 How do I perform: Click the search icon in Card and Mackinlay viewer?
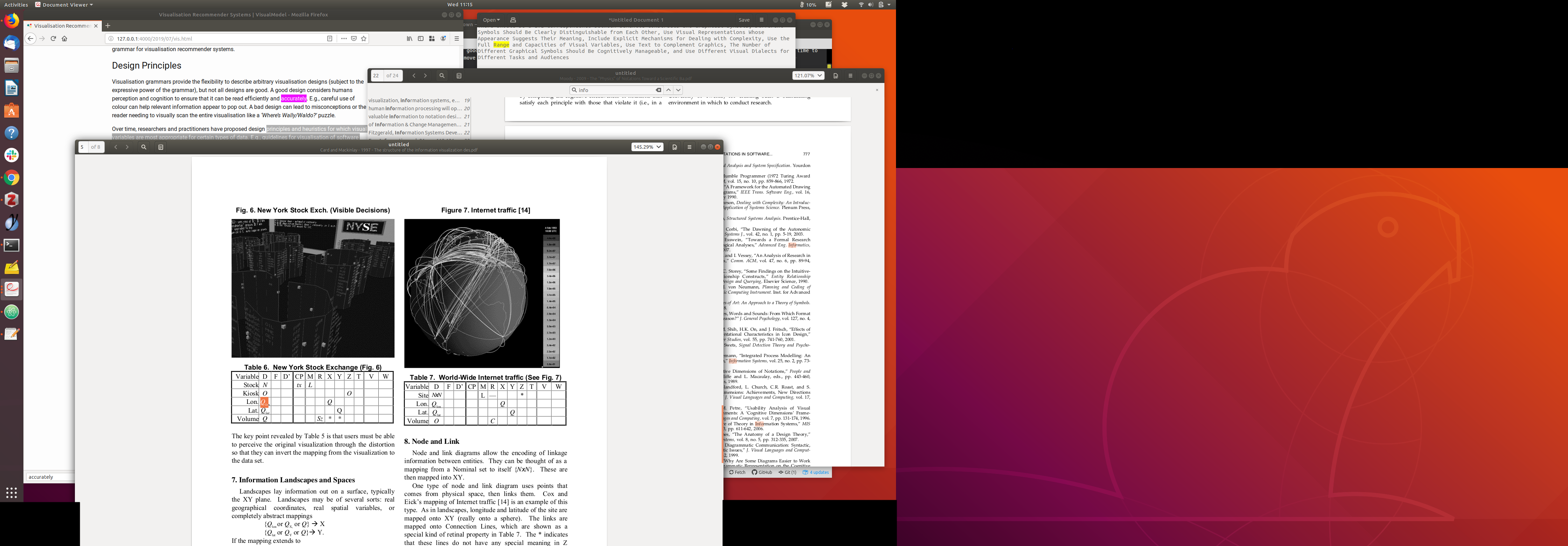(x=143, y=147)
